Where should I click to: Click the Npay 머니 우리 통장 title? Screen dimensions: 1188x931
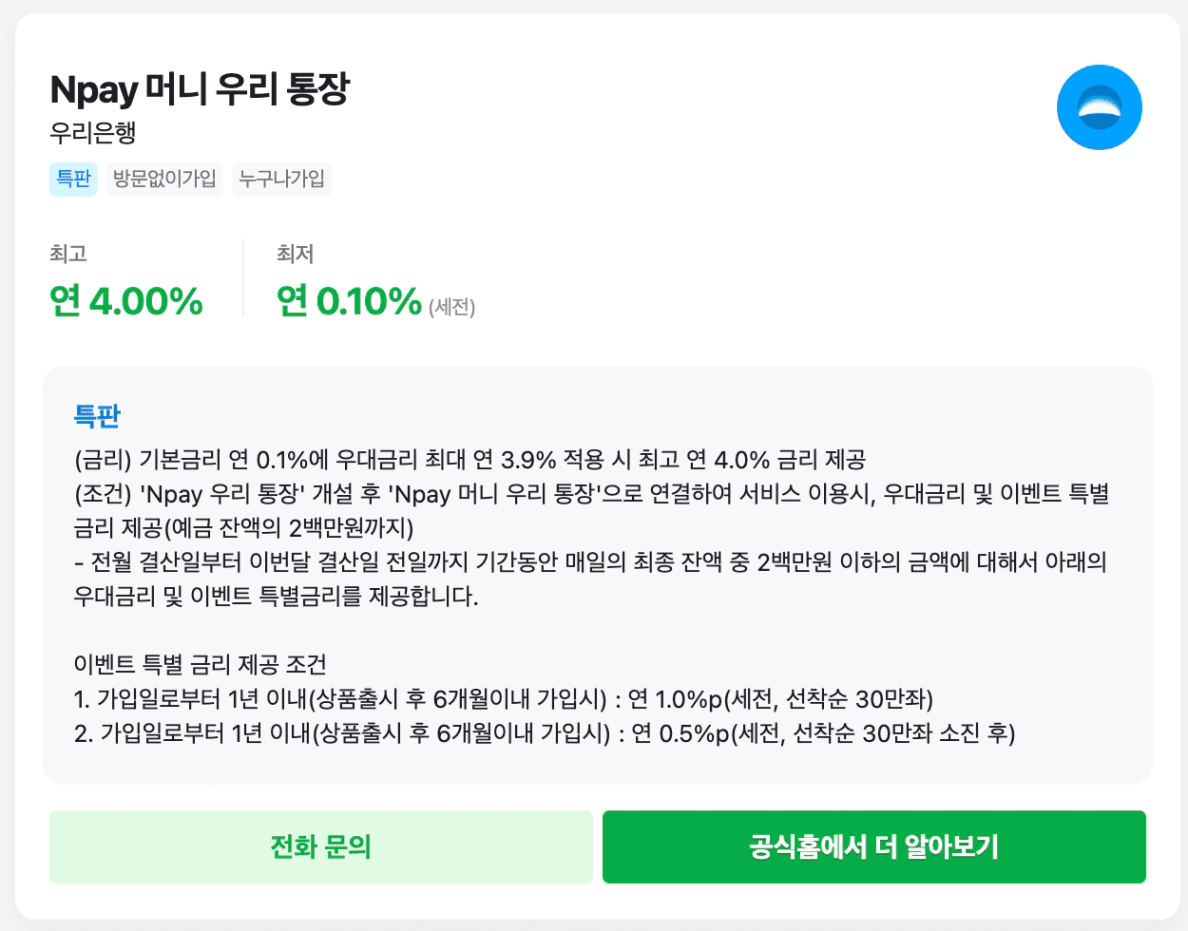[199, 90]
